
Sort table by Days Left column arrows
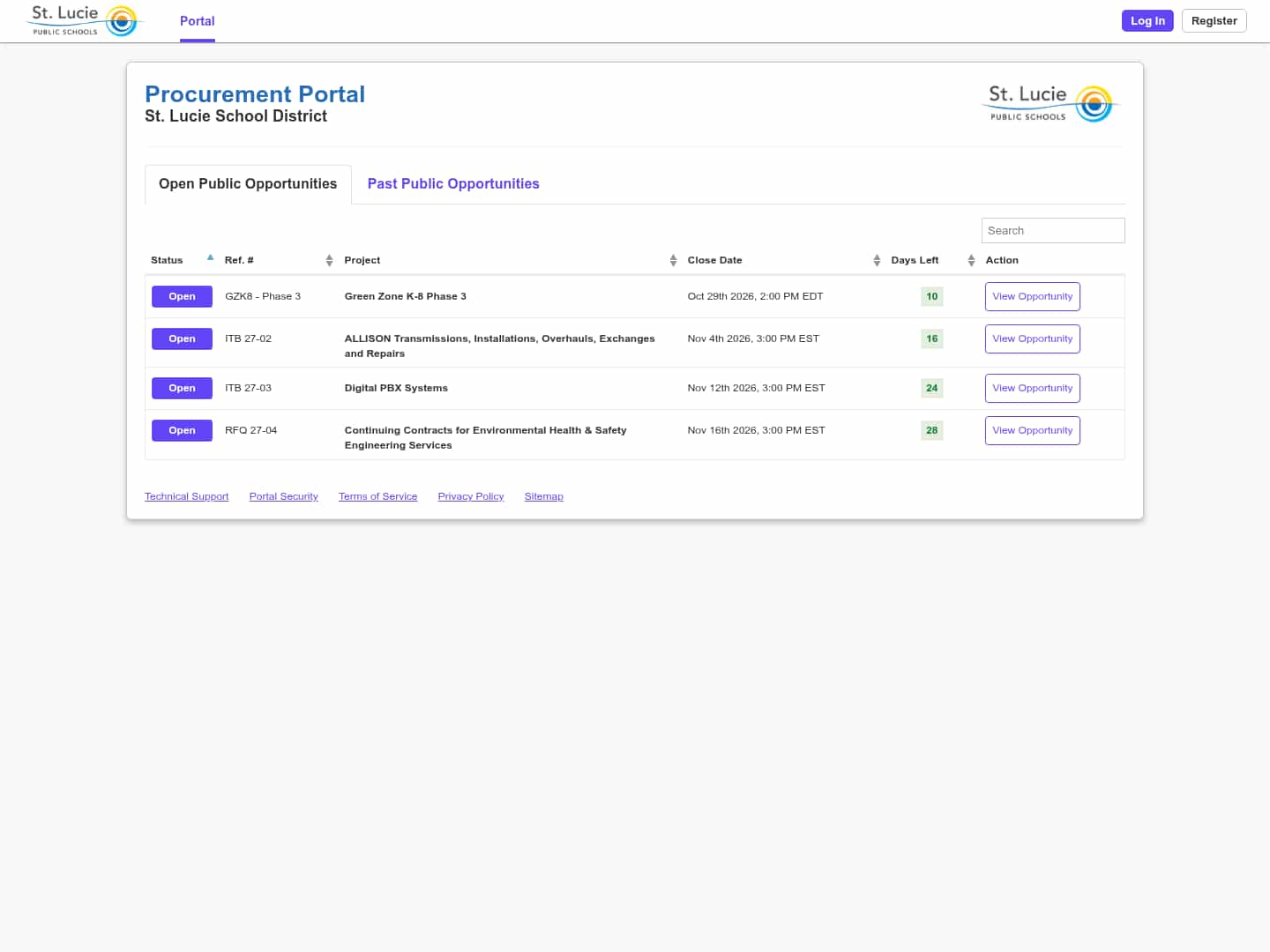971,260
